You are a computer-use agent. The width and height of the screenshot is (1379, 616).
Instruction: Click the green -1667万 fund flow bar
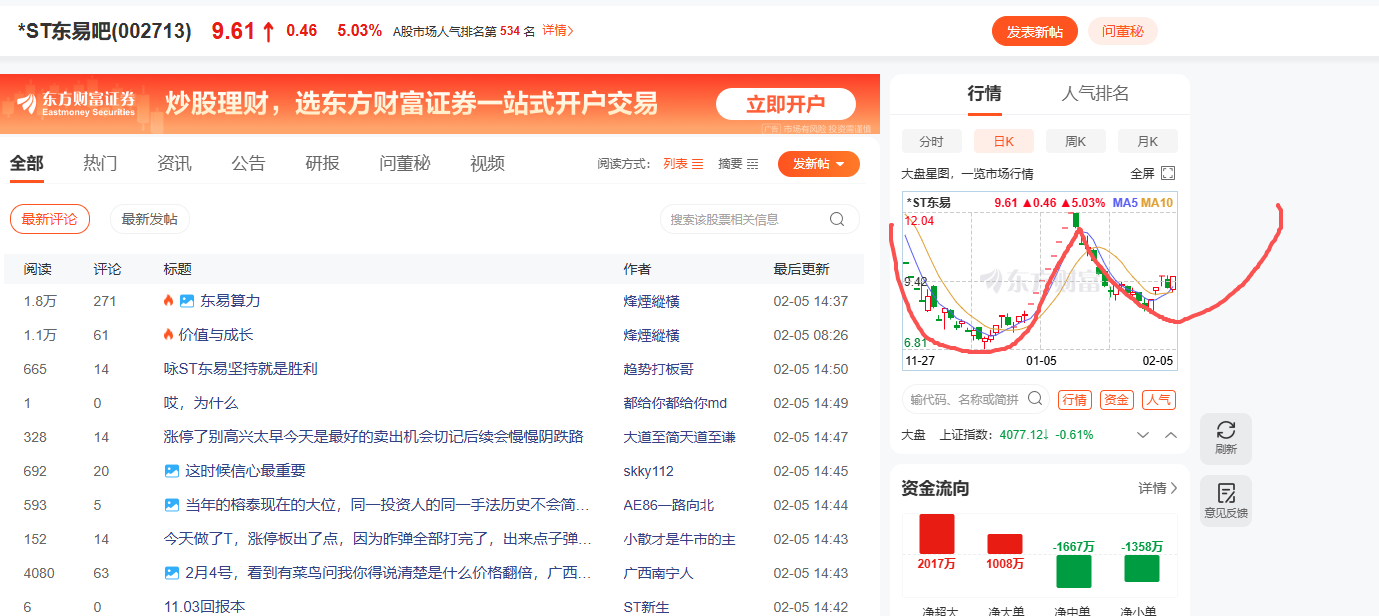click(x=1073, y=572)
